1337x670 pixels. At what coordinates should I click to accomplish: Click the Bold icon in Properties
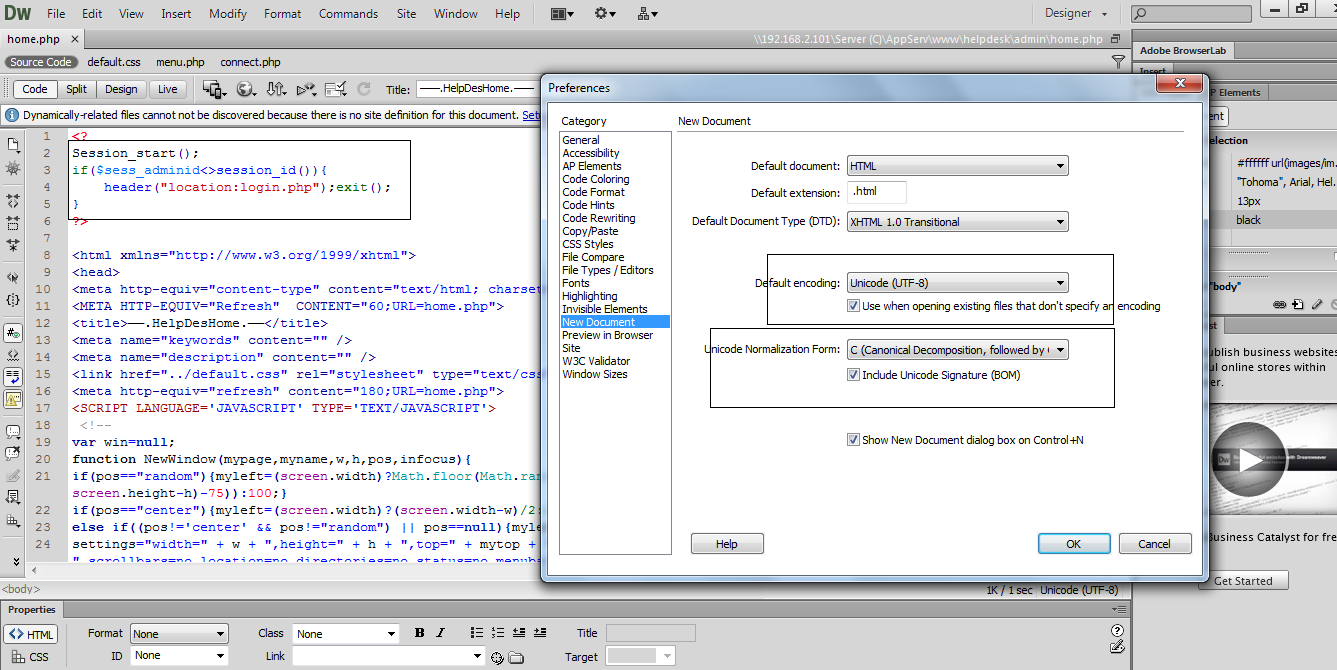click(420, 633)
